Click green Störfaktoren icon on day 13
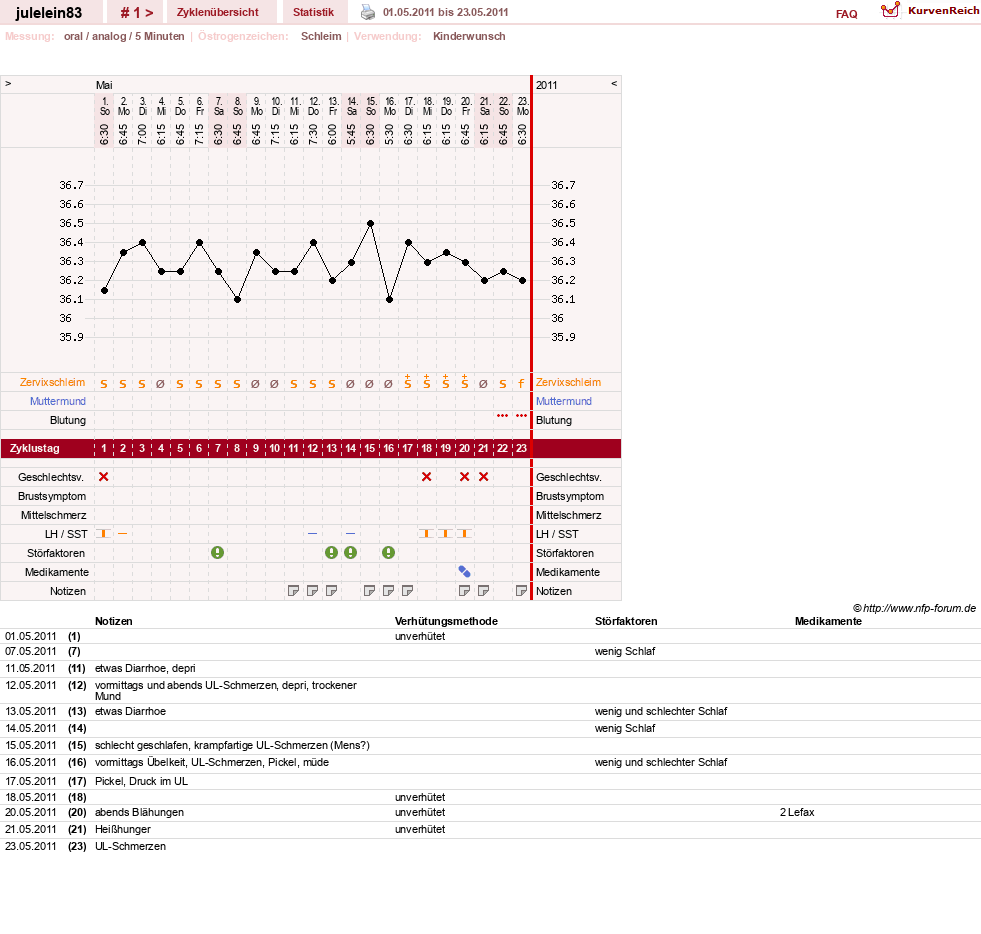Viewport: 981px width, 934px height. click(x=332, y=552)
